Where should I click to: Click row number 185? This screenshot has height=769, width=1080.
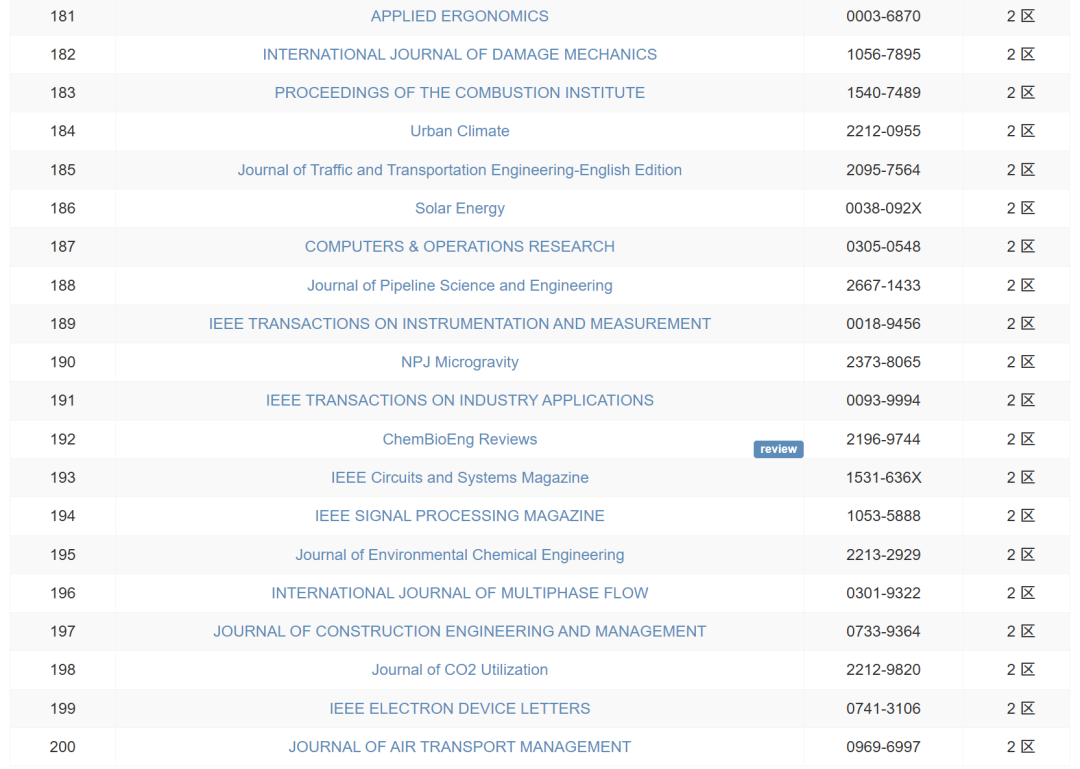click(63, 170)
